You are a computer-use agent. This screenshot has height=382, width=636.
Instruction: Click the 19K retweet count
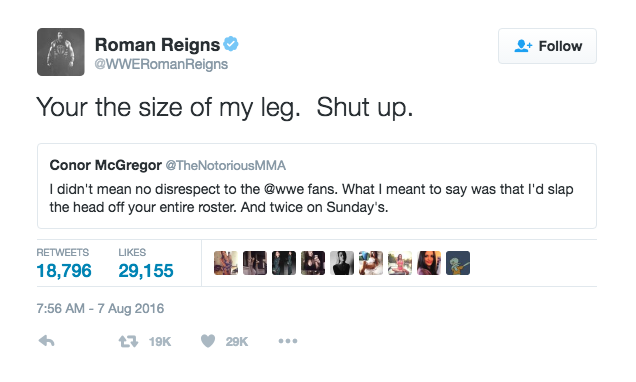click(160, 342)
